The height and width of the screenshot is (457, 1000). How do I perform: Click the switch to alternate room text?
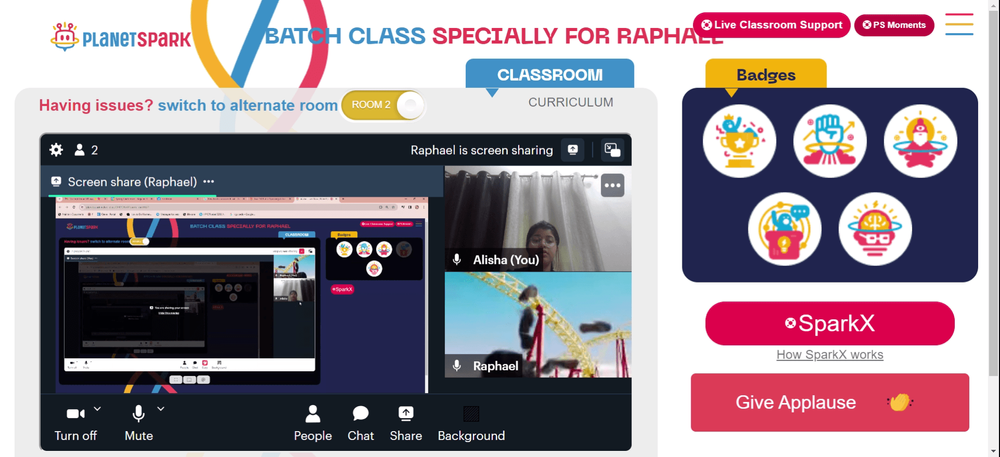tap(248, 105)
